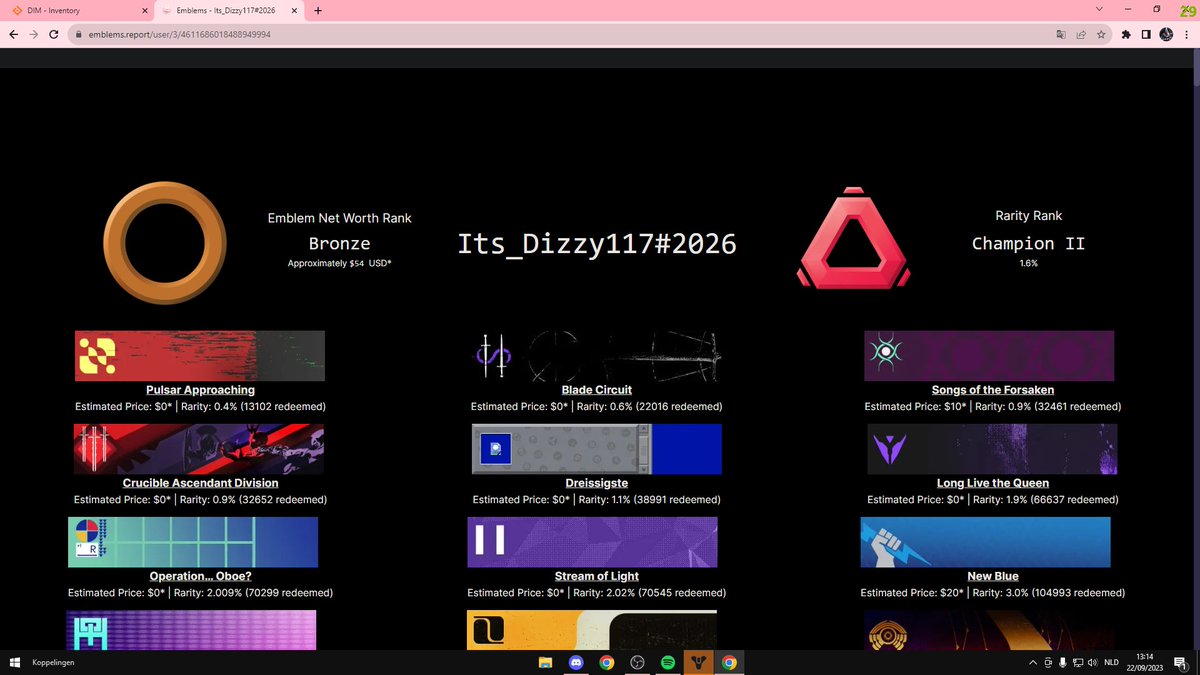1200x675 pixels.
Task: Open the Dreissigste emblem link
Action: click(596, 483)
